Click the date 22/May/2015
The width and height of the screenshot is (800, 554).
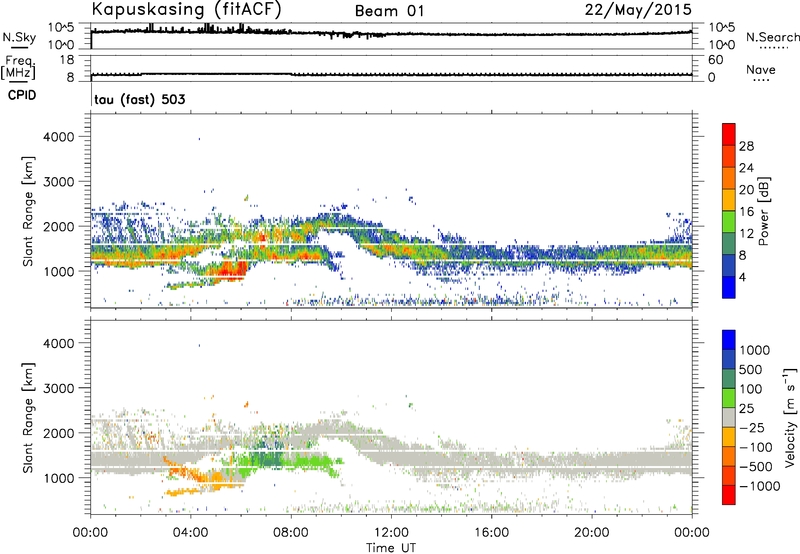point(638,10)
